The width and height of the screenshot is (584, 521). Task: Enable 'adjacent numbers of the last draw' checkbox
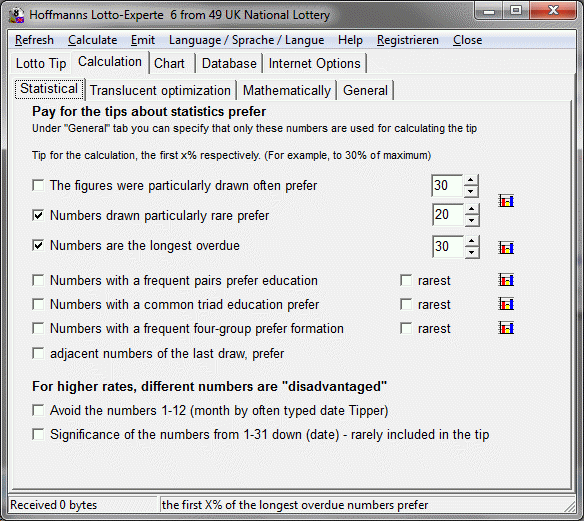[38, 353]
